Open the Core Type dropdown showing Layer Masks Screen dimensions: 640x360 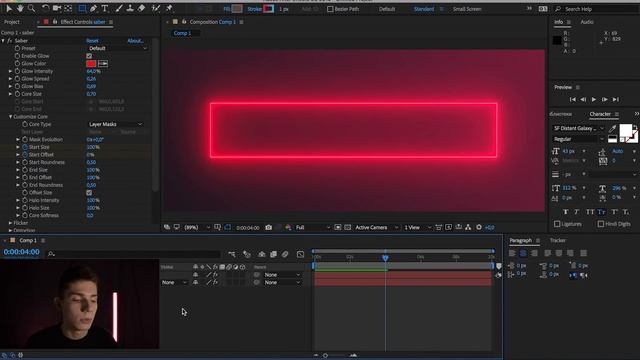pyautogui.click(x=116, y=124)
